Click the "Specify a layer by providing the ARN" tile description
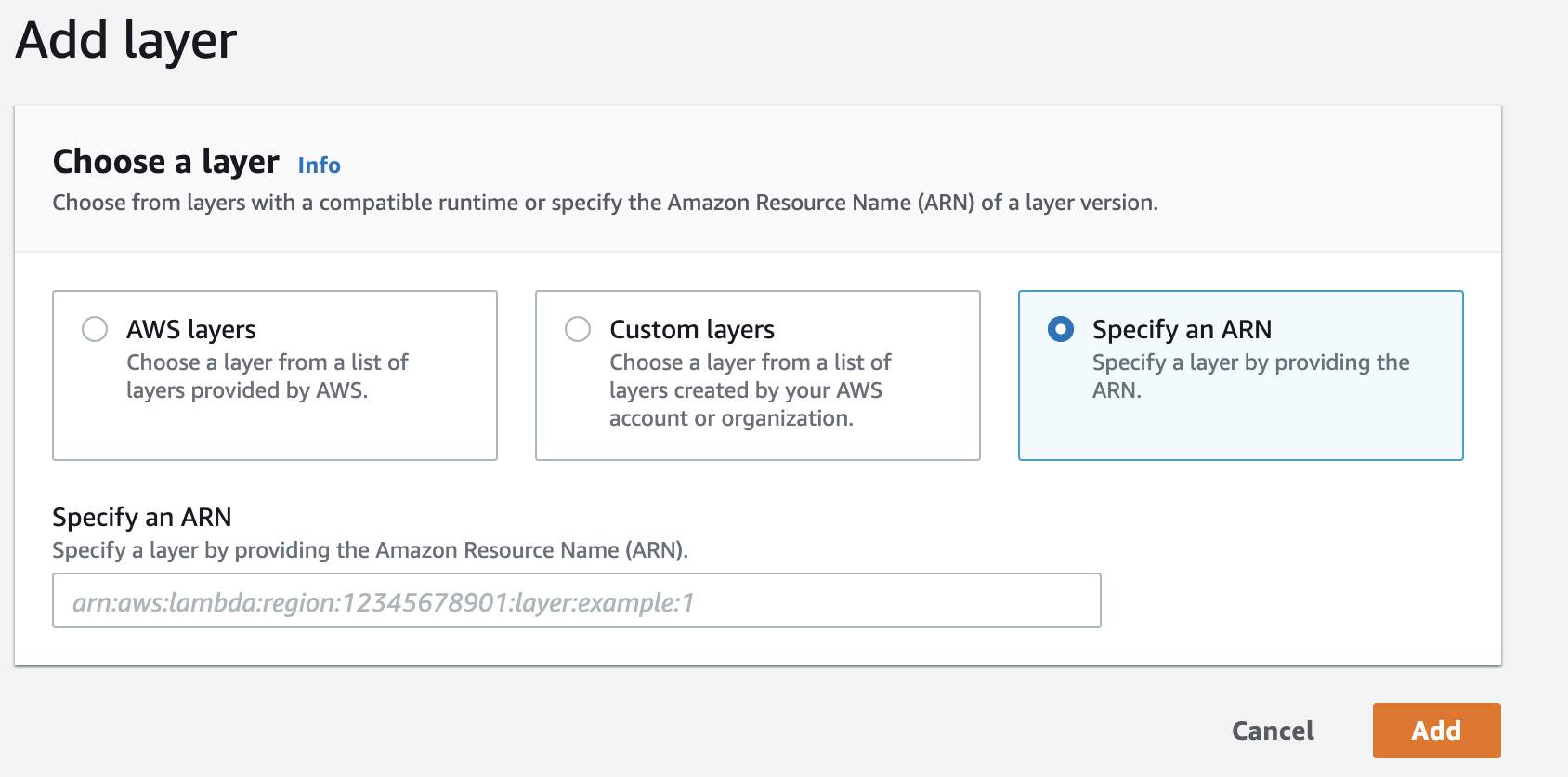Screen dimensions: 1568x777 1250,363
